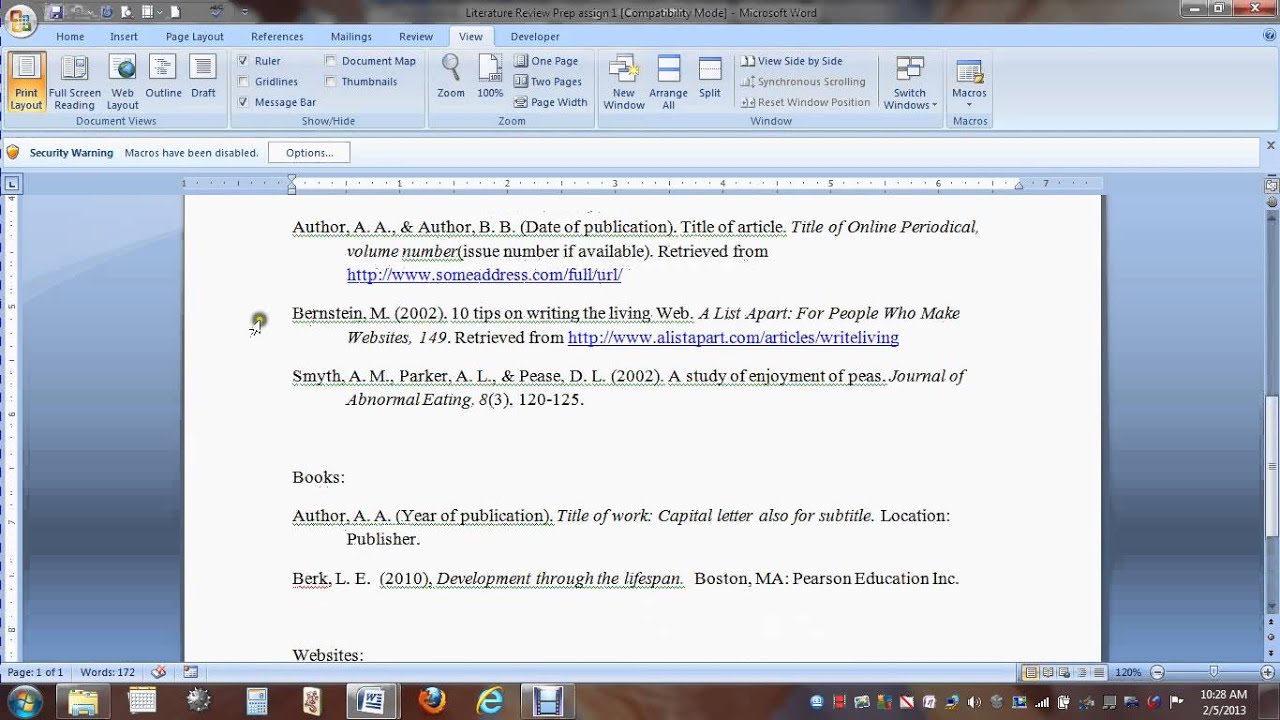Set zoom to 100% in ribbon

coord(490,78)
